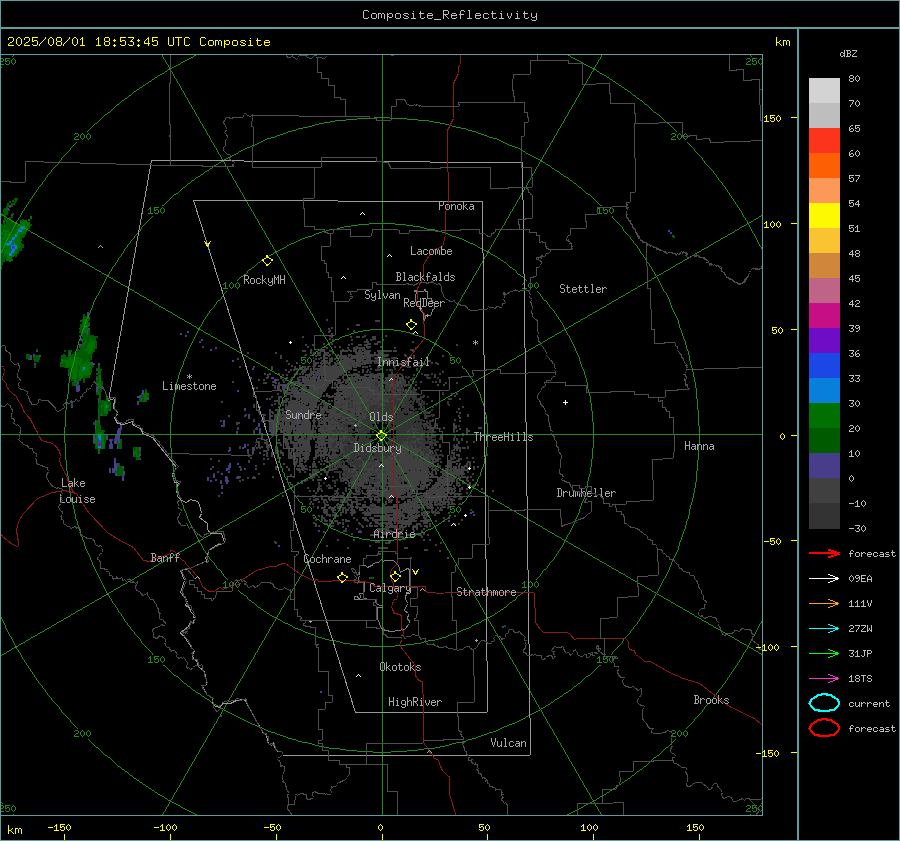Click red swatch between 65 and 60 dBZ
This screenshot has height=841, width=900.
pos(824,141)
